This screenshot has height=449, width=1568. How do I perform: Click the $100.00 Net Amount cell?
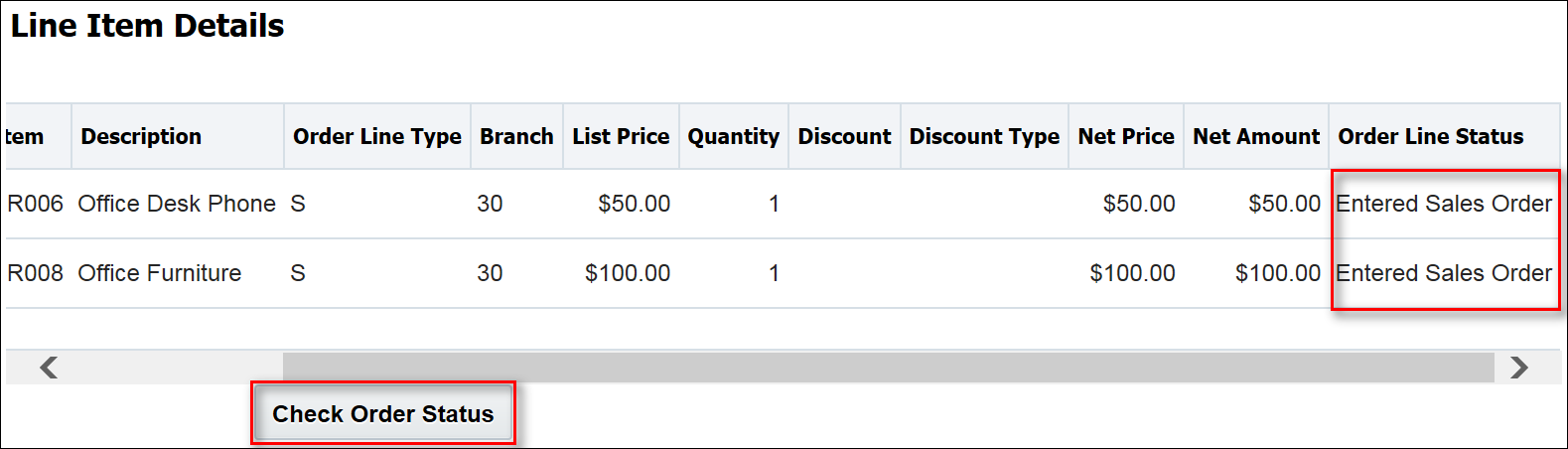click(1277, 273)
